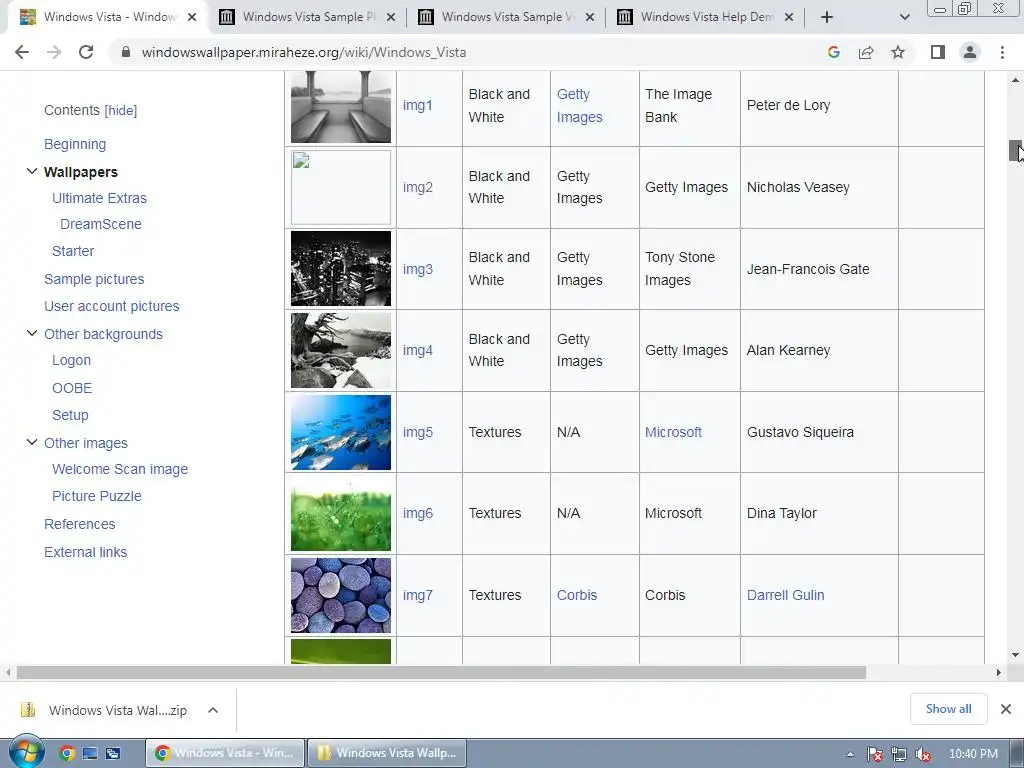Viewport: 1024px width, 768px height.
Task: Open options chevron for downloaded zip
Action: click(213, 710)
